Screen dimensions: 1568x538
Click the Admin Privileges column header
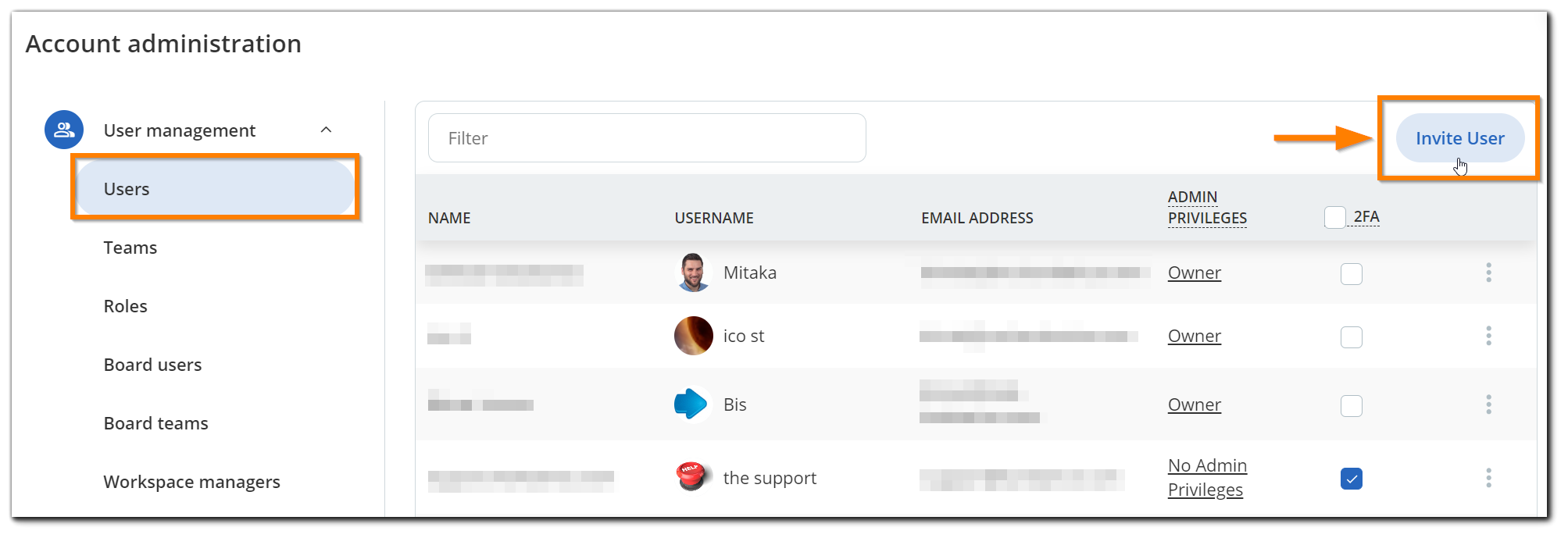[x=1207, y=207]
